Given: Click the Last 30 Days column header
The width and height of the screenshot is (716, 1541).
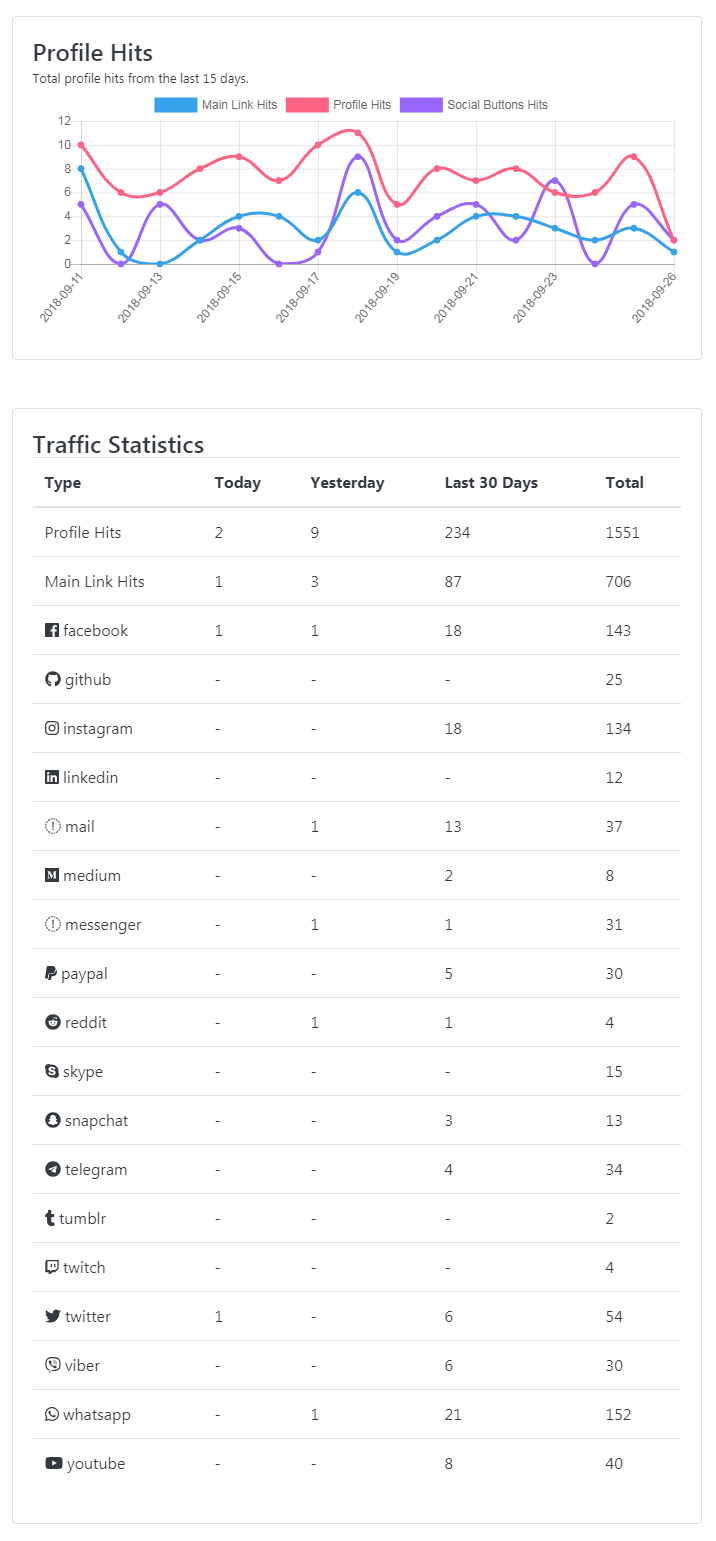Looking at the screenshot, I should 491,482.
